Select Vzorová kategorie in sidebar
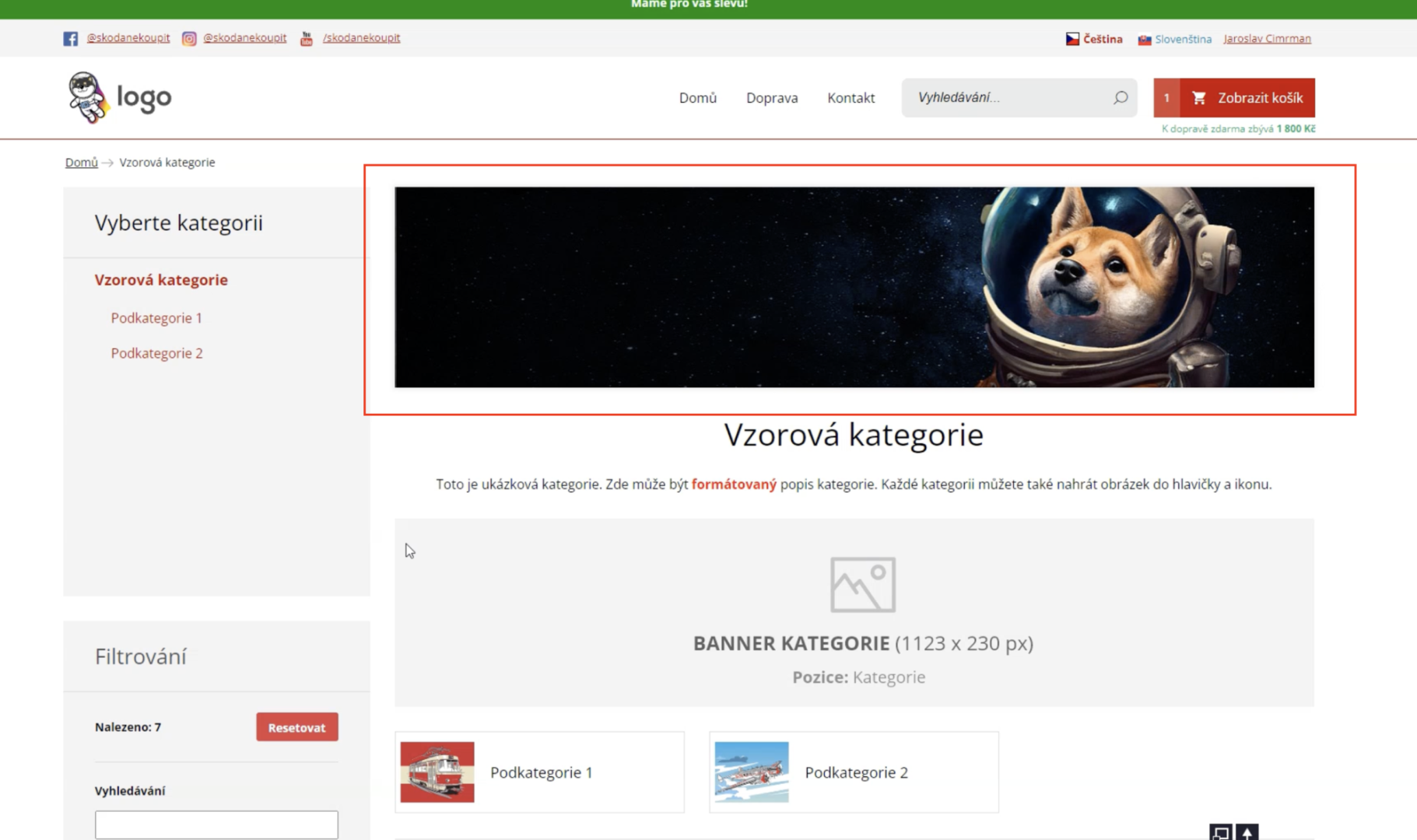This screenshot has height=840, width=1417. coord(161,280)
